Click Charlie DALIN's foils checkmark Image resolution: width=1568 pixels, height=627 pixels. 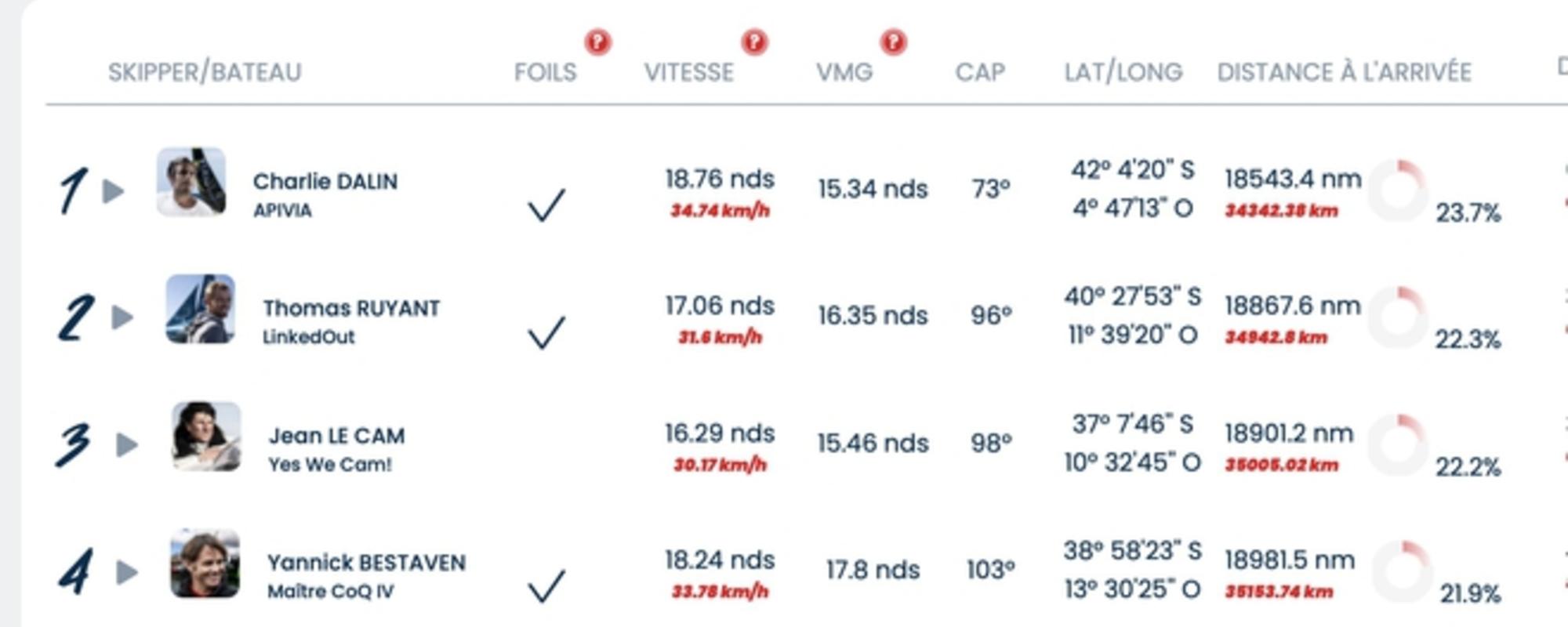(546, 205)
